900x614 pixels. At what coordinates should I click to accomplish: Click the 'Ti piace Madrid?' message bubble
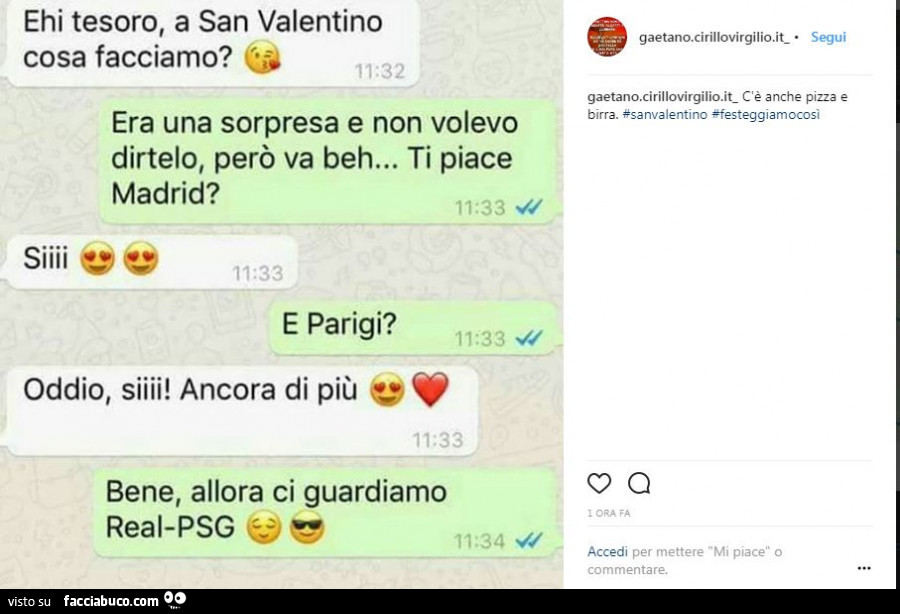point(328,161)
